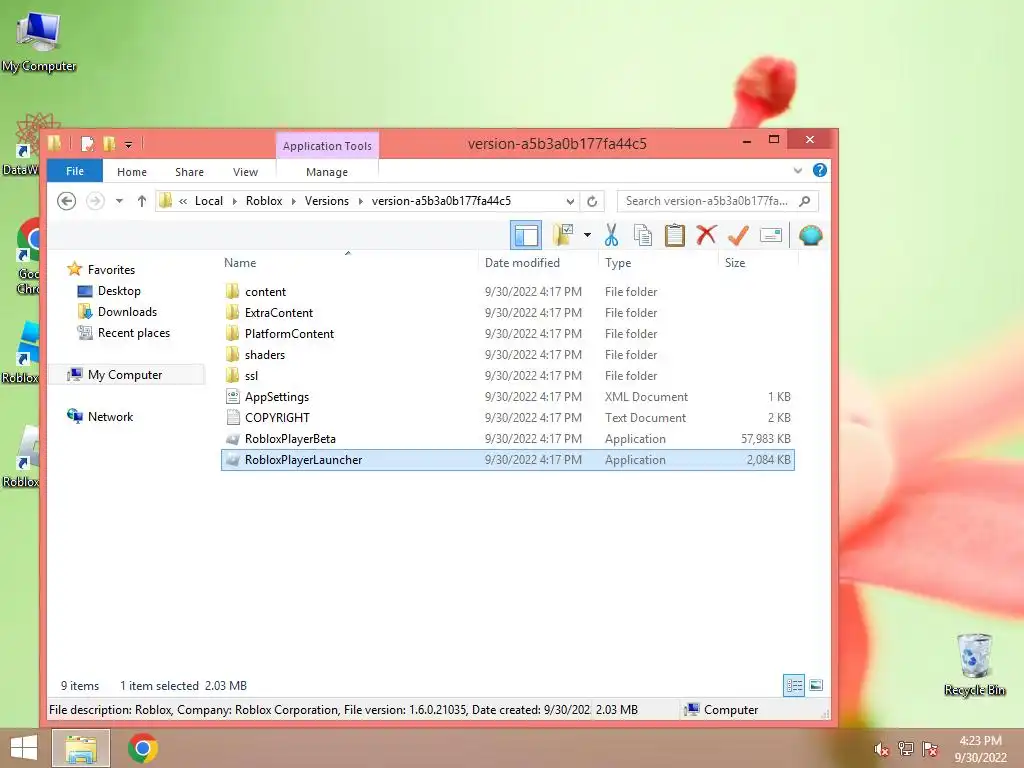The width and height of the screenshot is (1024, 768).
Task: Select the AppSettings XML file
Action: pyautogui.click(x=507, y=396)
